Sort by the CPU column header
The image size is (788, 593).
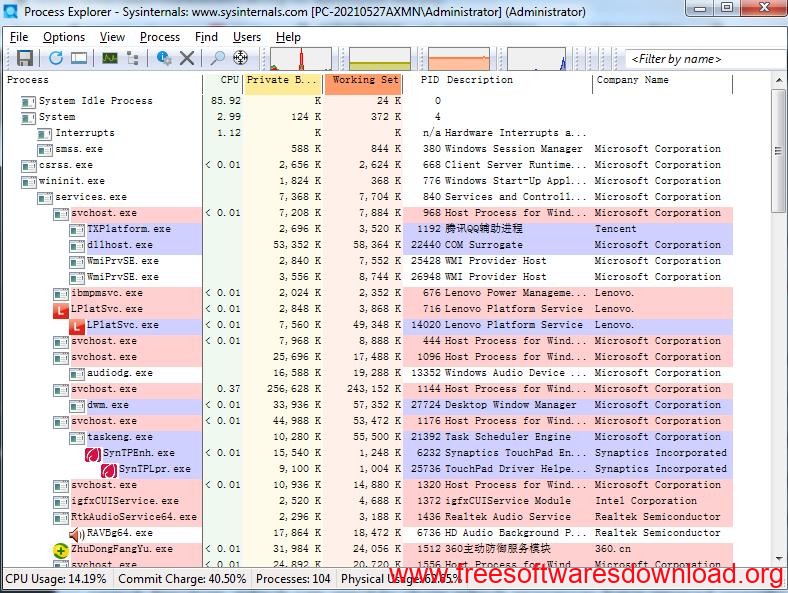click(223, 80)
